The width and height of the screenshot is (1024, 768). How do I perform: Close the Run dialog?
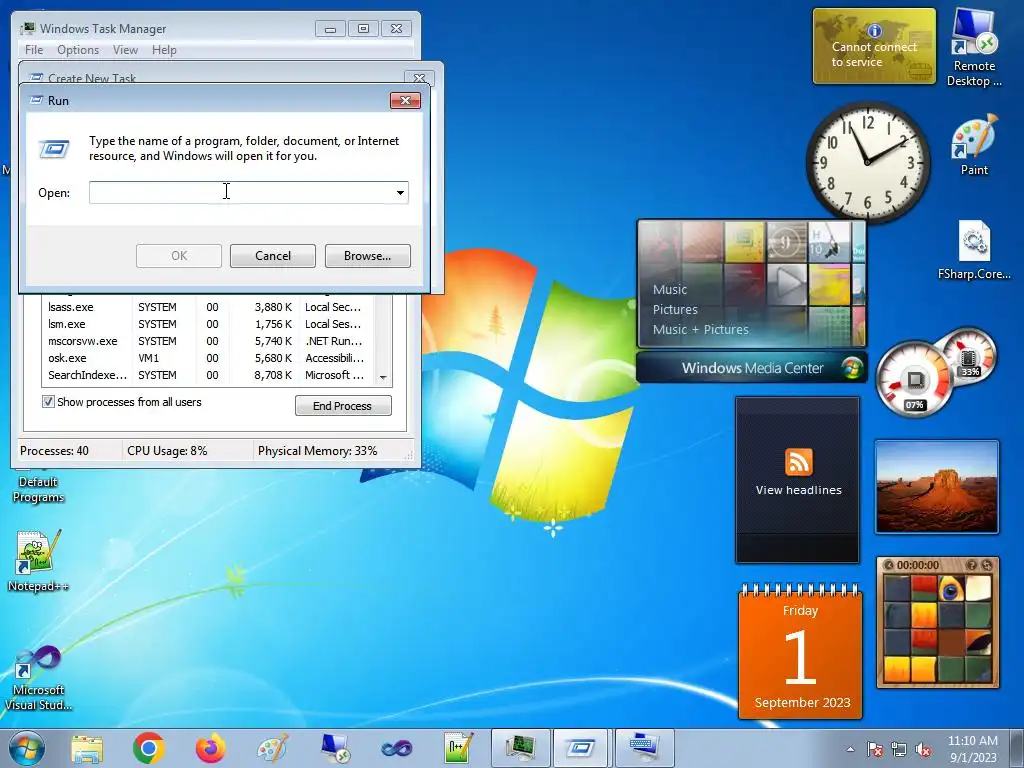coord(405,101)
